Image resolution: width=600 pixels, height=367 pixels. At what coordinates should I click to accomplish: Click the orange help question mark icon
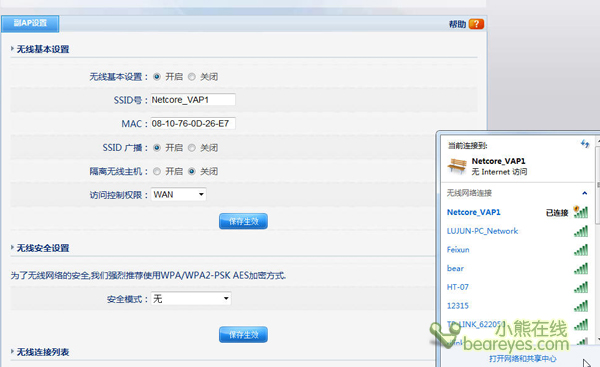click(x=476, y=24)
